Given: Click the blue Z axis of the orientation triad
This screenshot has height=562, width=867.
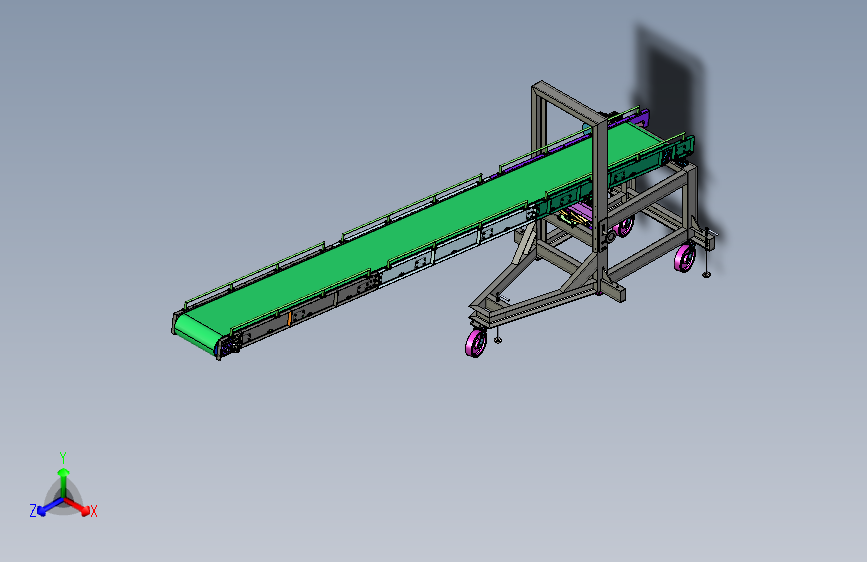Looking at the screenshot, I should coord(50,507).
